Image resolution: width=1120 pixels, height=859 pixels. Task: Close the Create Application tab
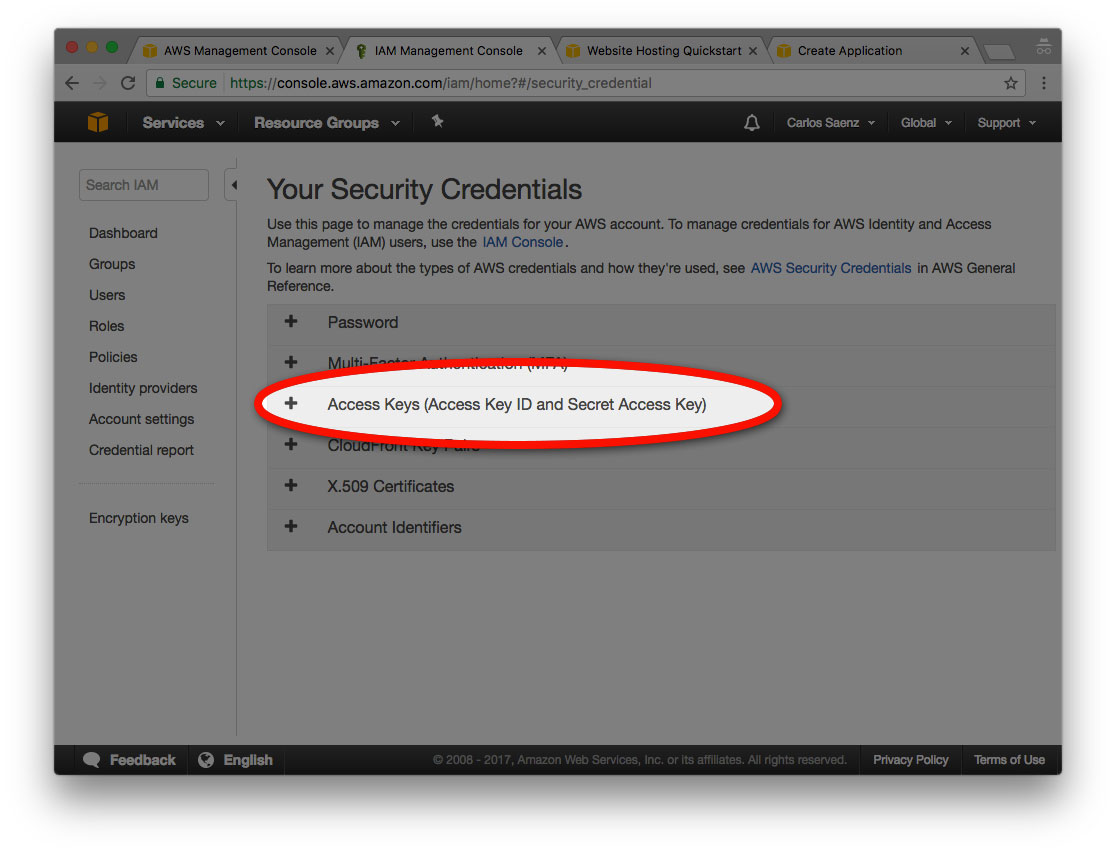point(964,51)
